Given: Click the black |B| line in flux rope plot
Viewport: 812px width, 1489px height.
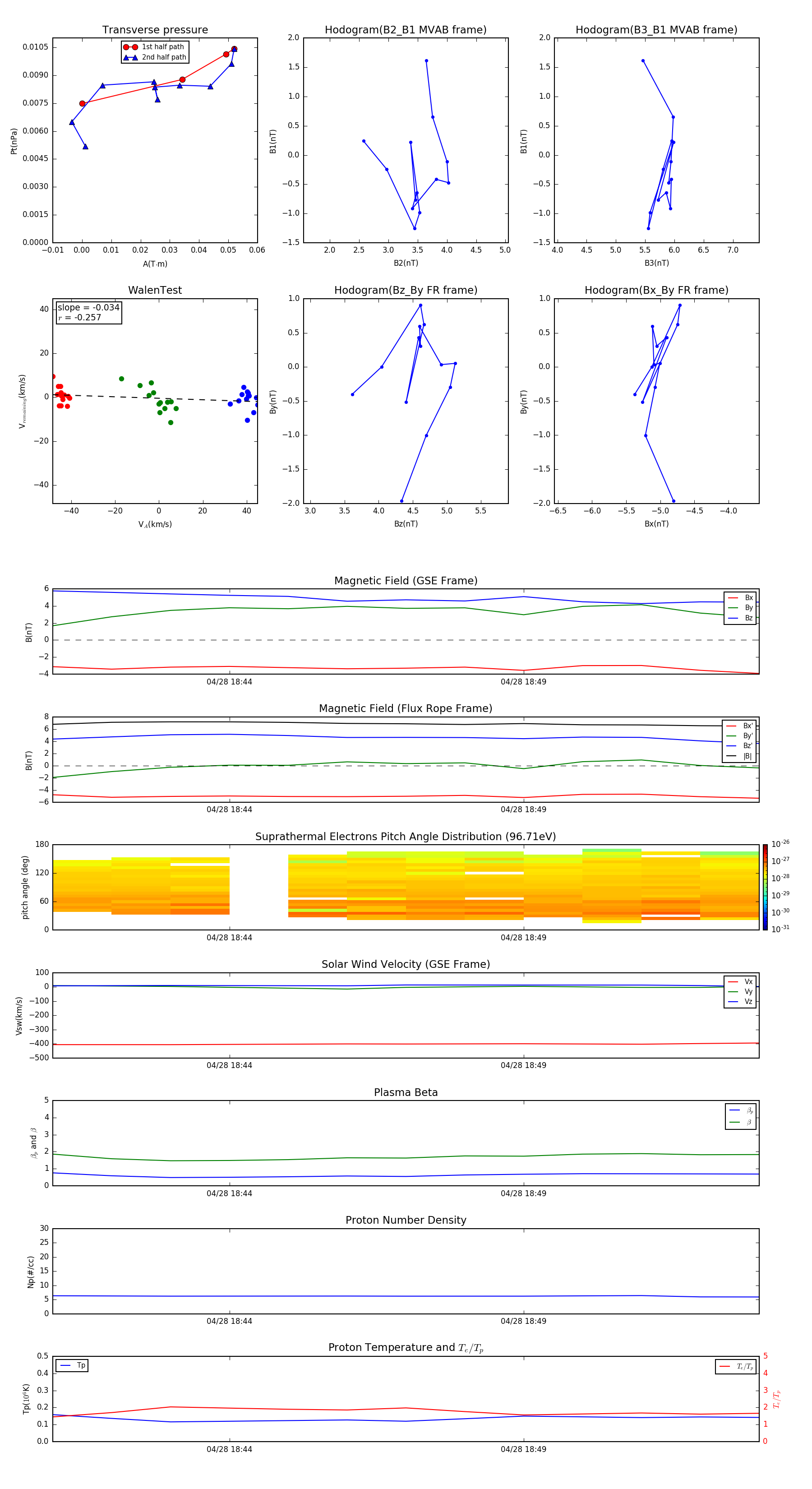Looking at the screenshot, I should tap(406, 724).
